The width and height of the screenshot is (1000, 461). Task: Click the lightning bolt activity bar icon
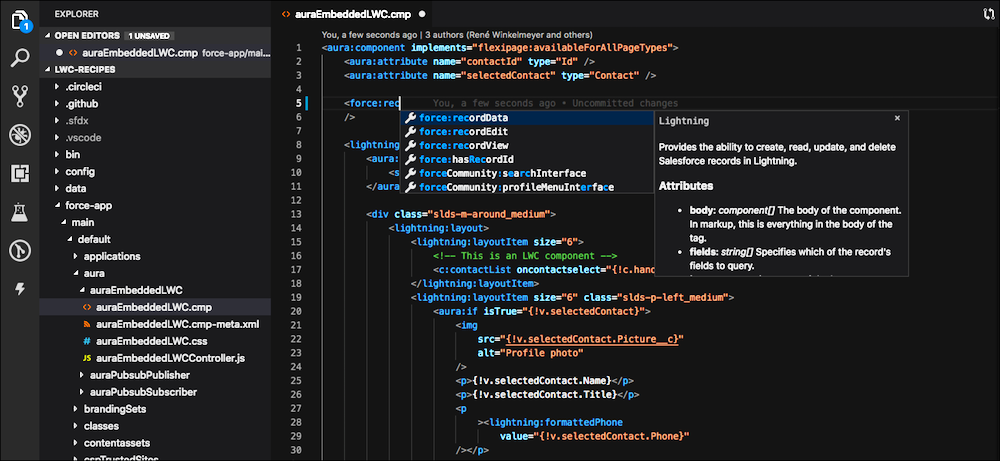[19, 289]
